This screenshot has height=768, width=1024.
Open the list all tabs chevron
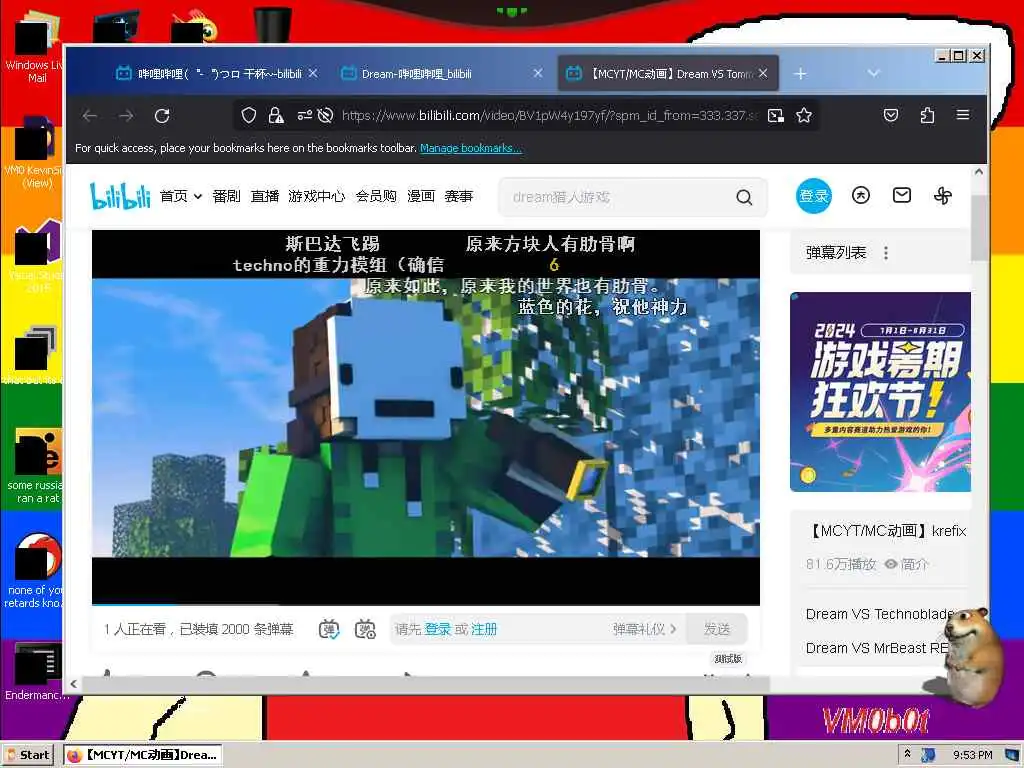(873, 74)
